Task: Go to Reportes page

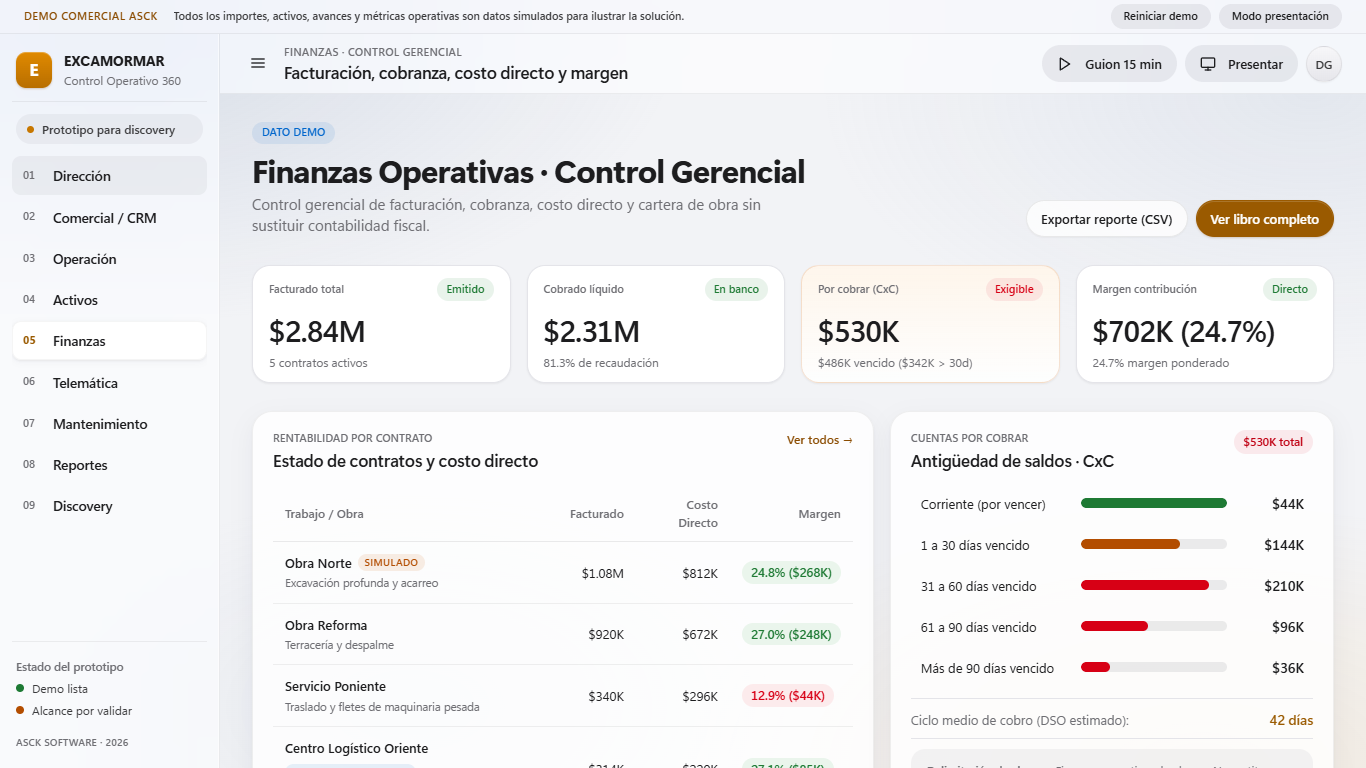Action: [109, 465]
